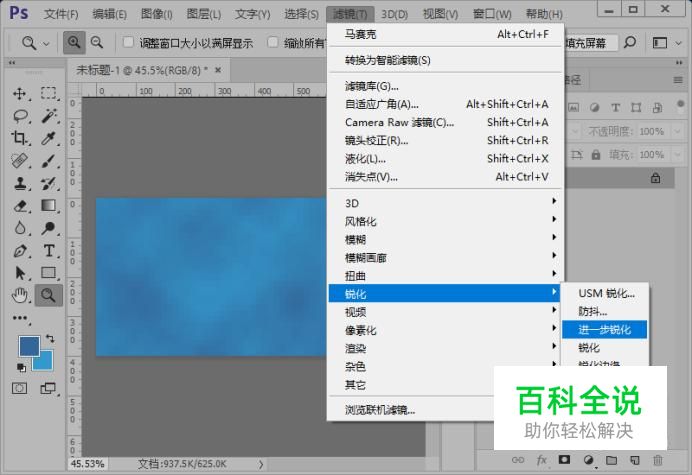Select the Clone Stamp tool
Screen dimensions: 692x475
tap(19, 183)
